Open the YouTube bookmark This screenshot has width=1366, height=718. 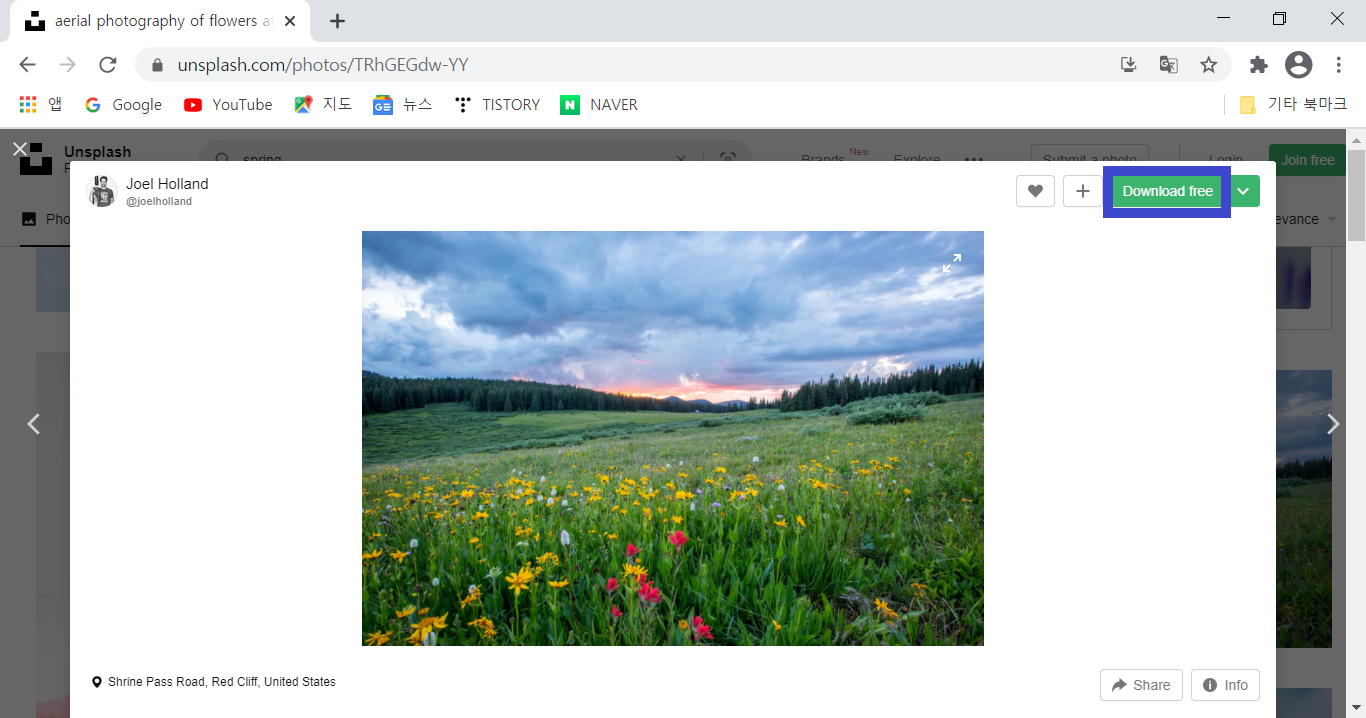tap(228, 104)
